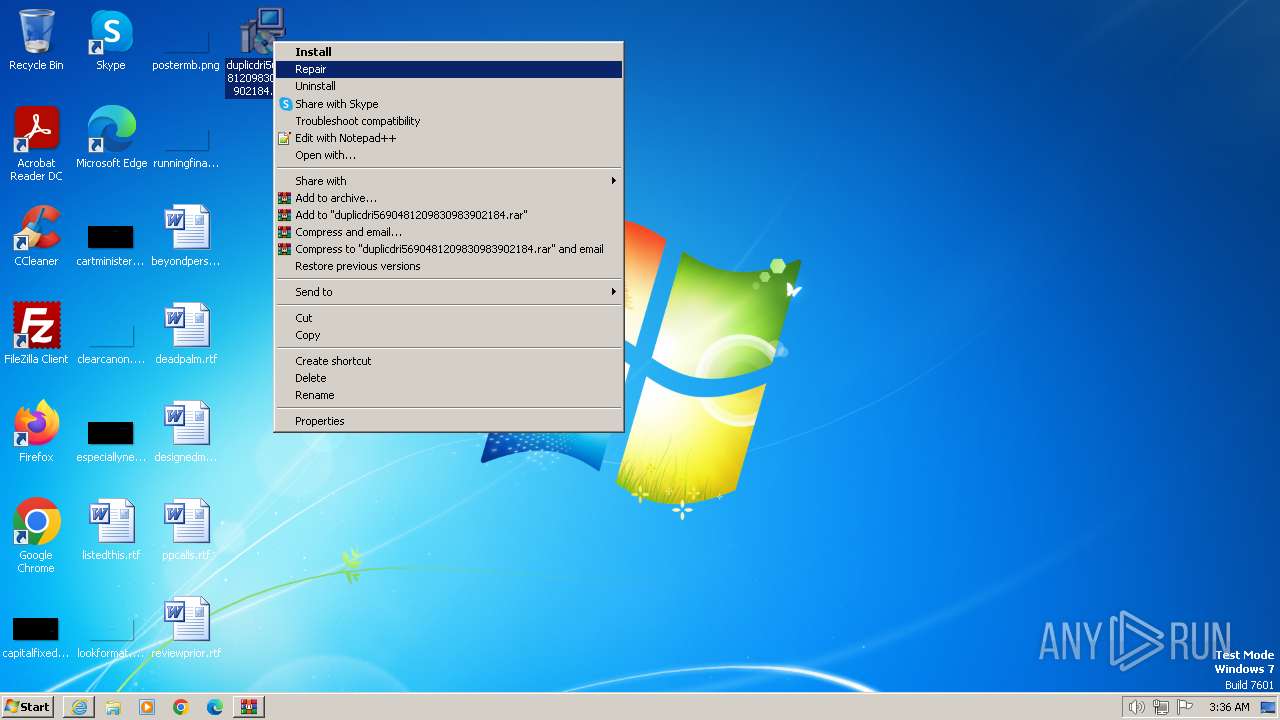Choose Copy from context menu
The width and height of the screenshot is (1280, 720).
449,335
